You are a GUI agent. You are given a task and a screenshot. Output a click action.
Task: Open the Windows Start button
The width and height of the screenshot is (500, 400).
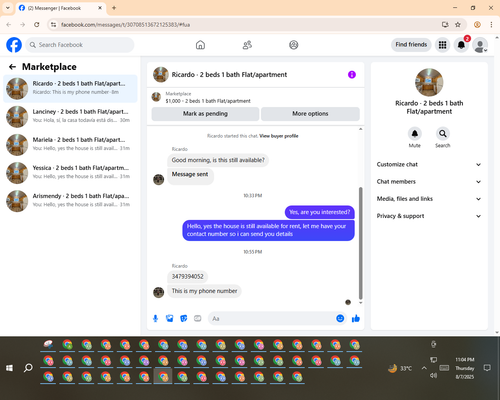9,368
